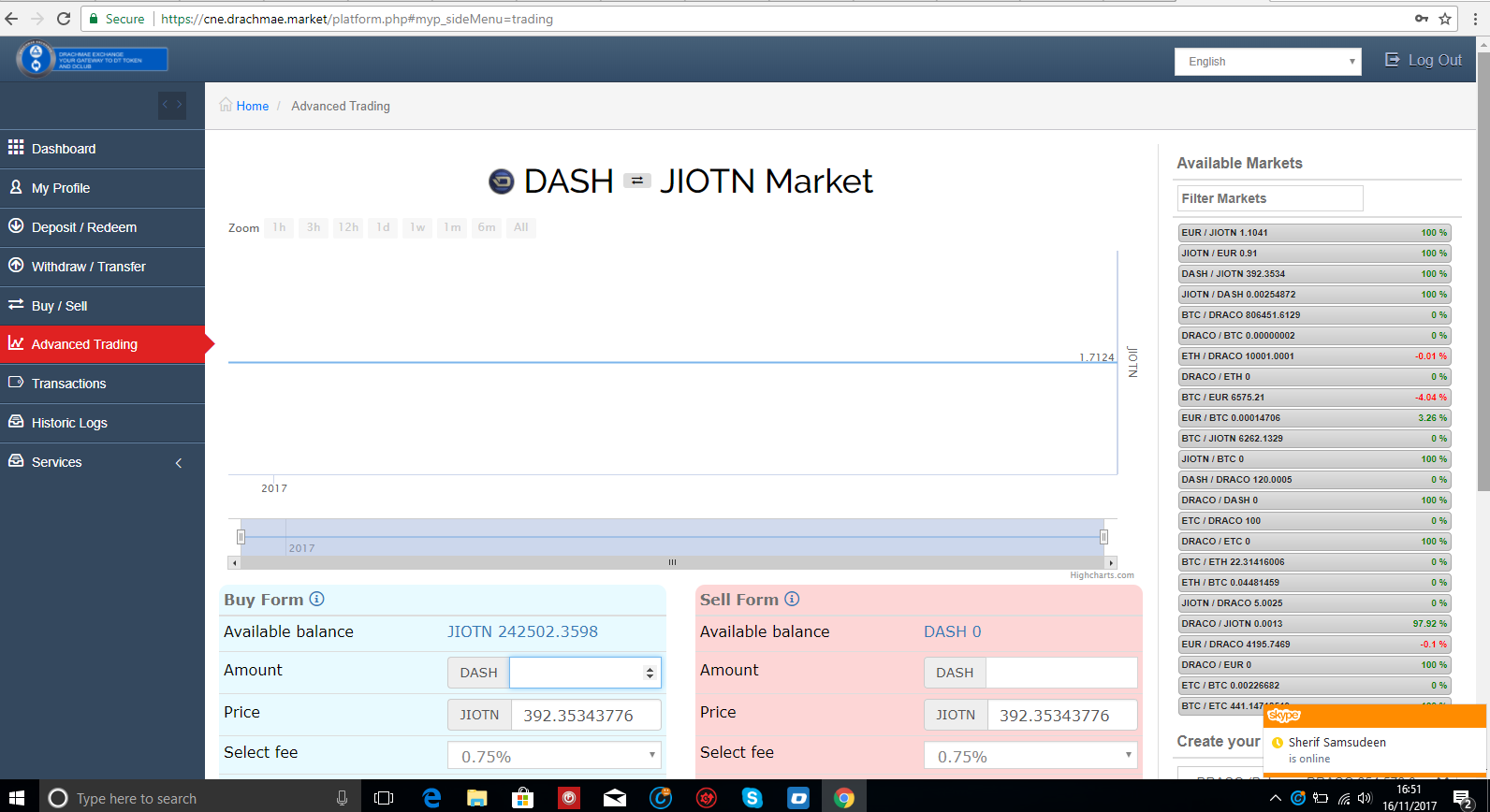Screen dimensions: 1490x812
Task: Click the chart navigator's left range handle
Action: pyautogui.click(x=241, y=537)
